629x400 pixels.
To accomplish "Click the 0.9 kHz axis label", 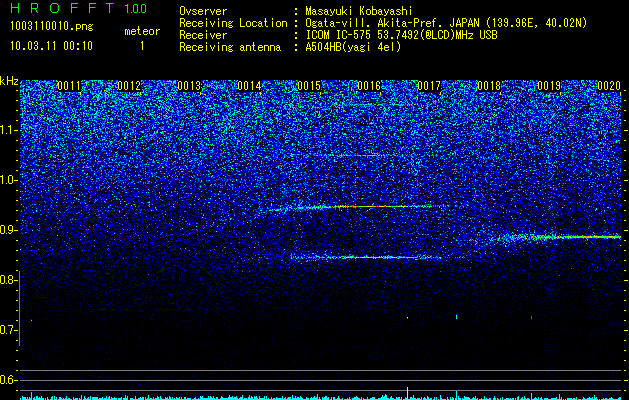I will pyautogui.click(x=8, y=230).
